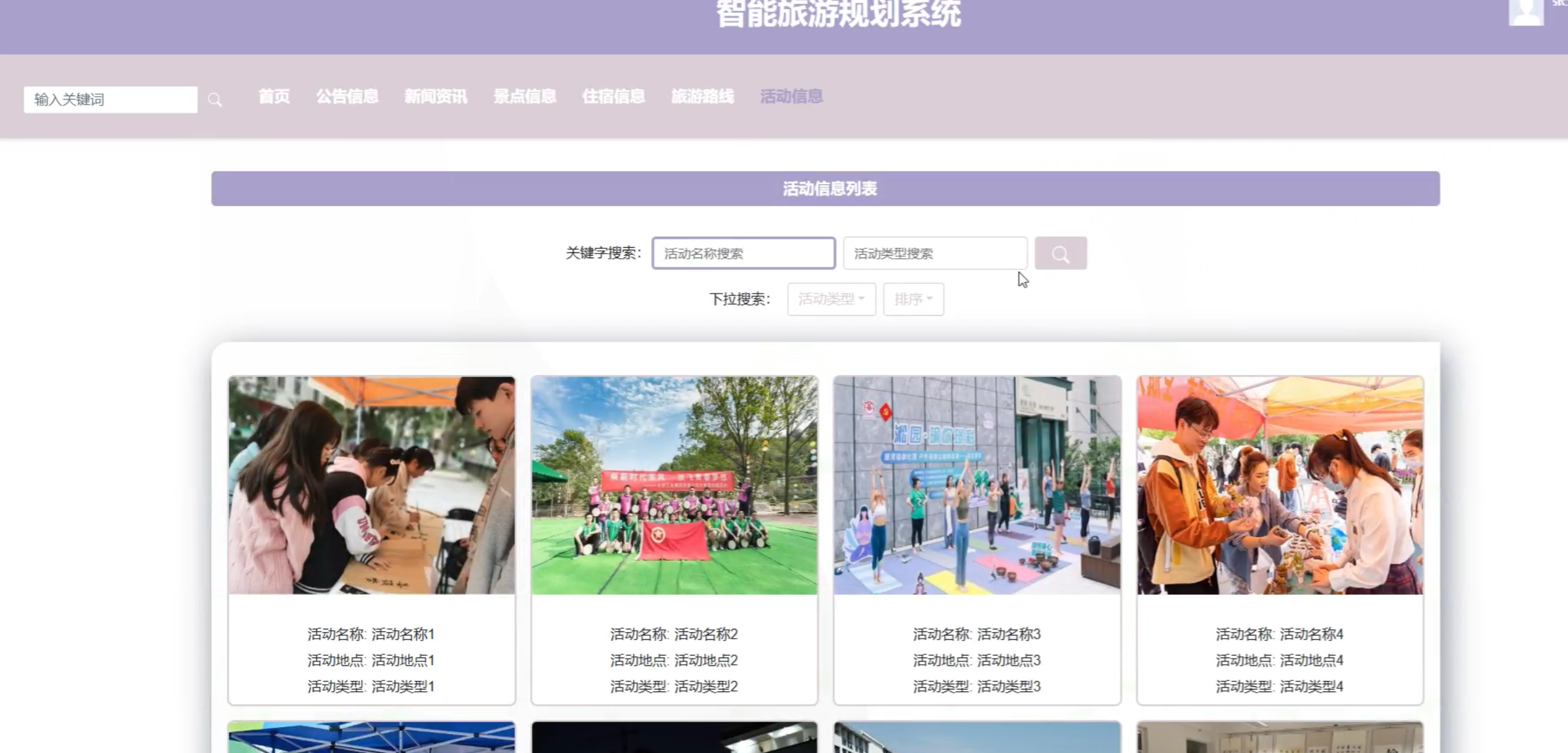Open the market stall photo 活动名称4

[x=1279, y=485]
